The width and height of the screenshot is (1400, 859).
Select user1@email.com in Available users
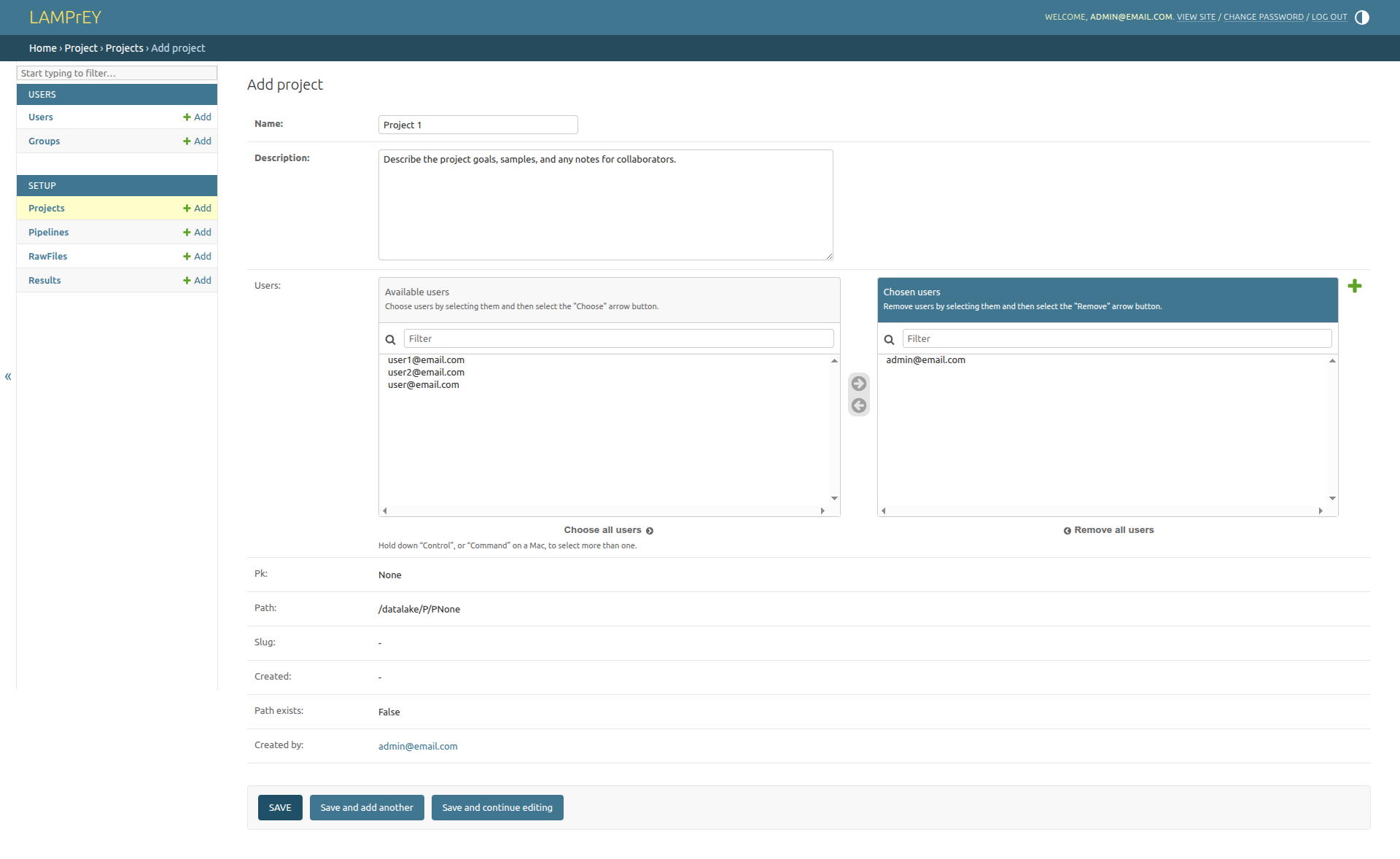tap(426, 360)
